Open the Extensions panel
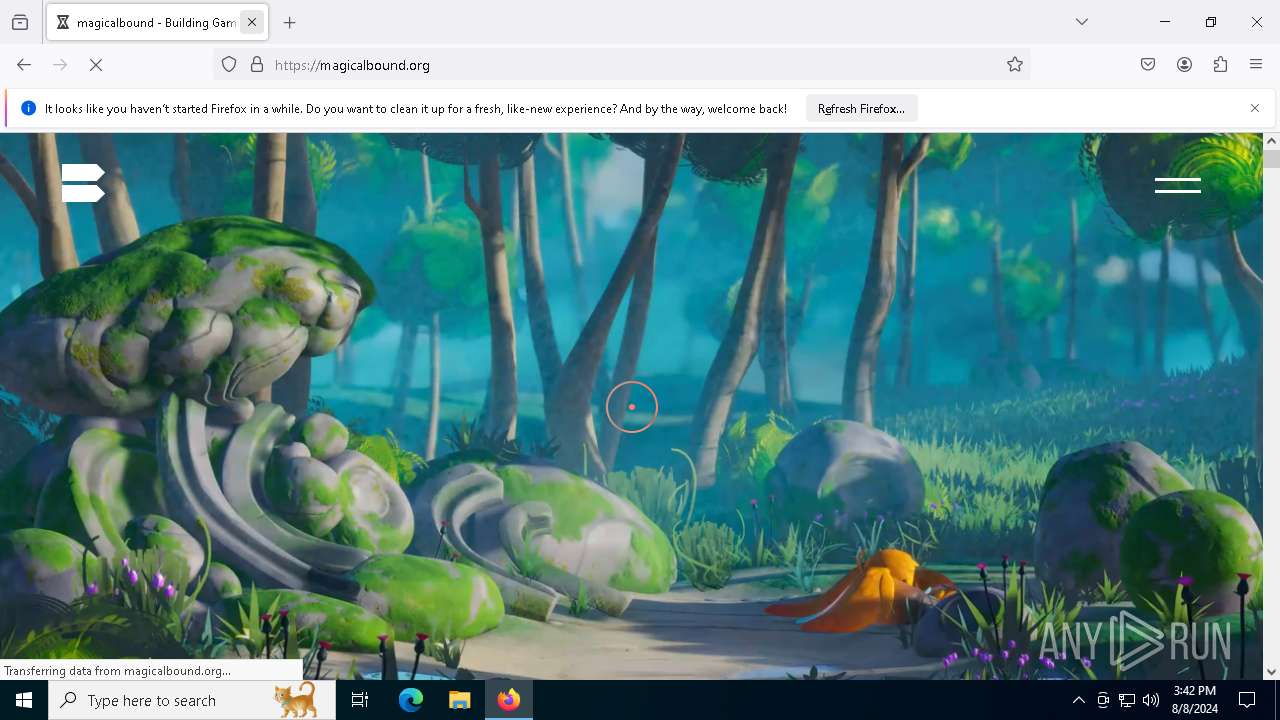 tap(1220, 65)
